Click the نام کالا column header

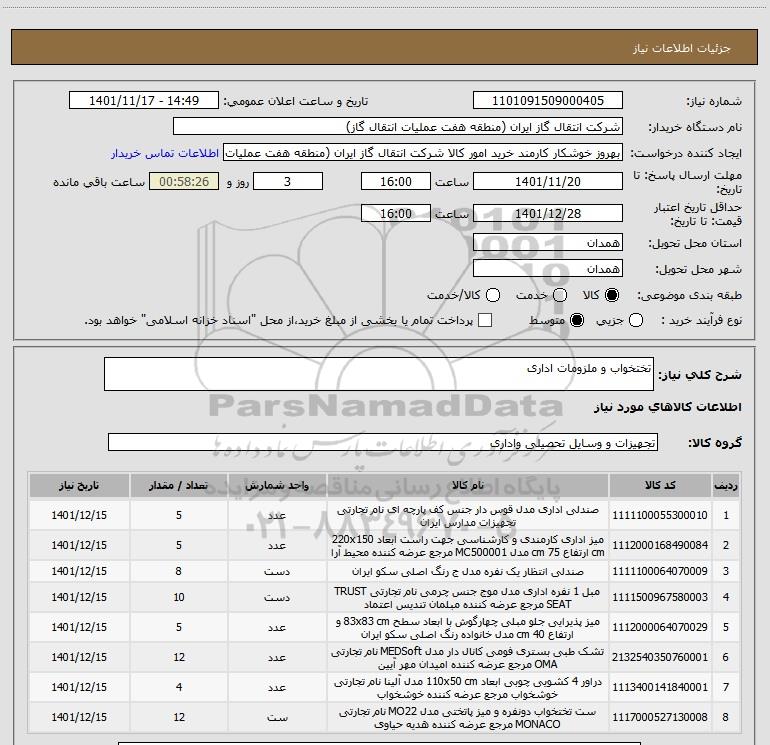point(468,486)
